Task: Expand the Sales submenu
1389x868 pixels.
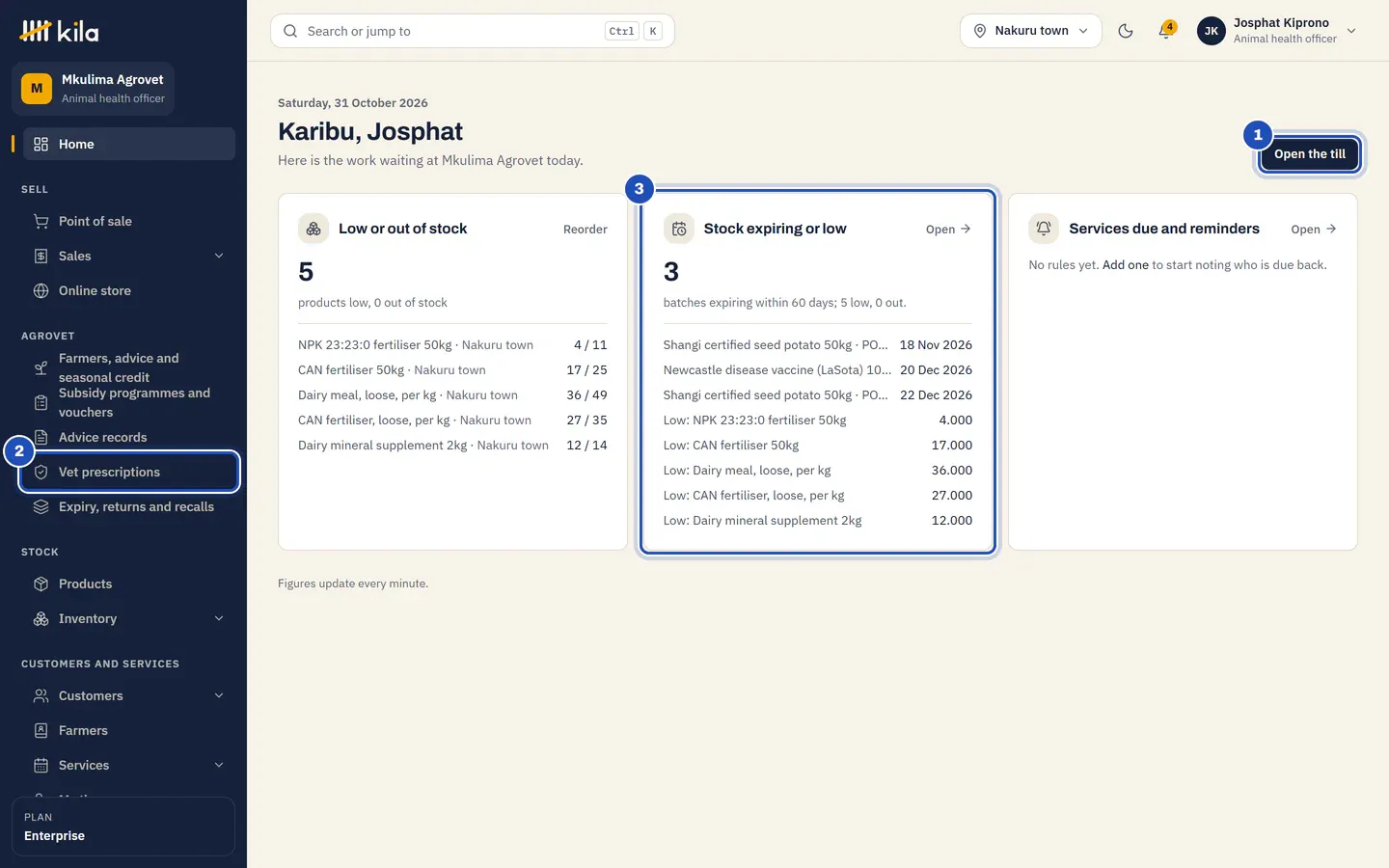Action: tap(219, 256)
